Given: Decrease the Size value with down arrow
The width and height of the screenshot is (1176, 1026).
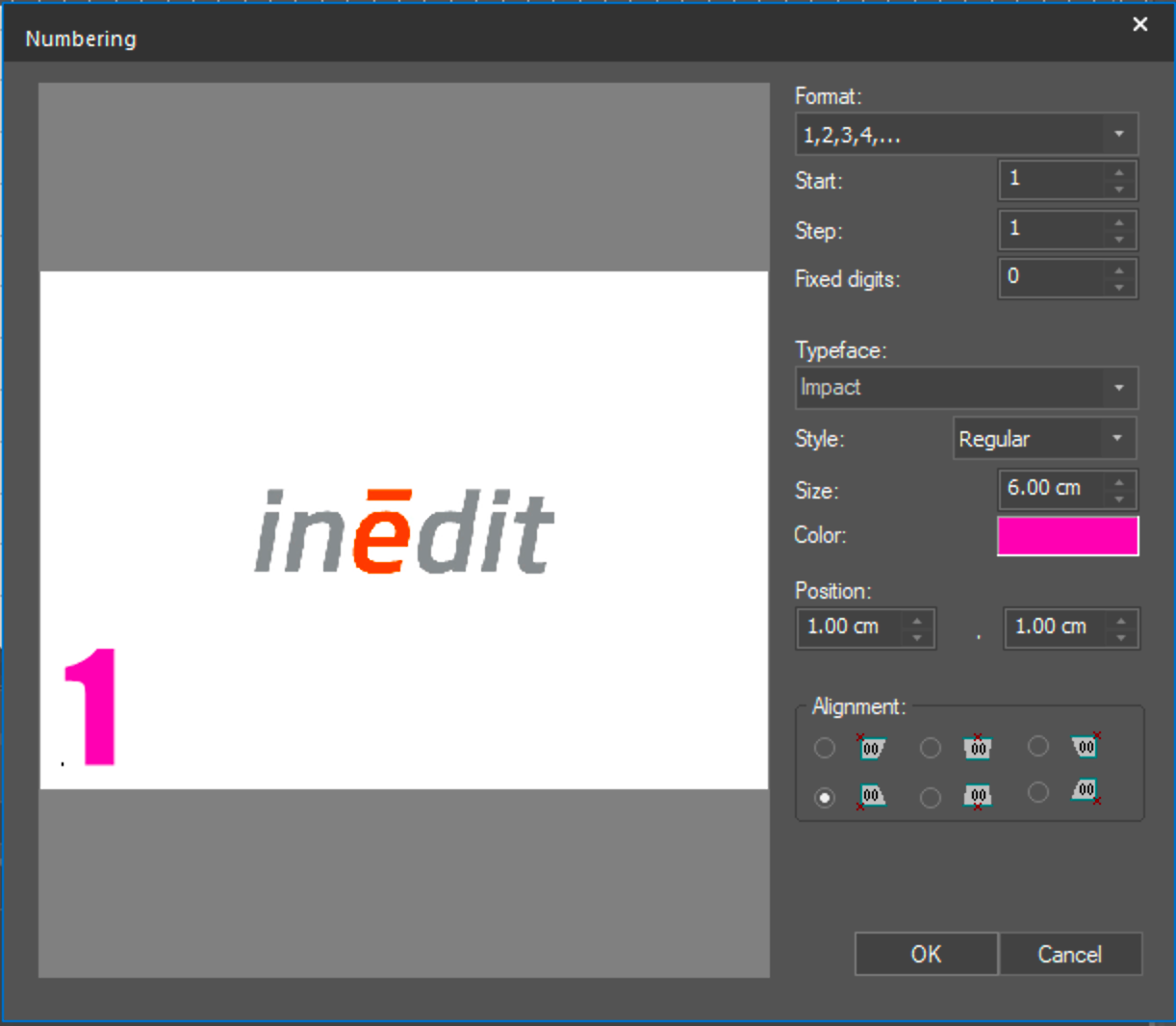Looking at the screenshot, I should (1118, 498).
